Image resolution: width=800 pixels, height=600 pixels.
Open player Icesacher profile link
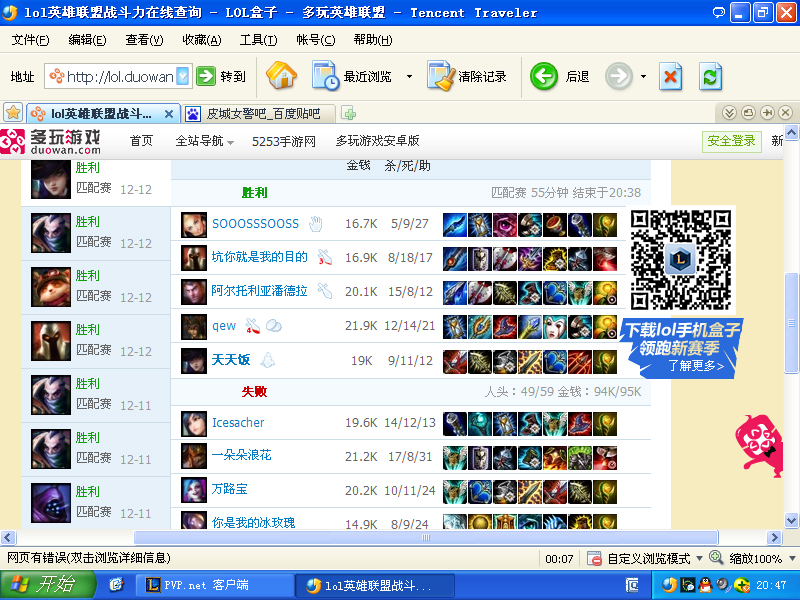(x=238, y=422)
